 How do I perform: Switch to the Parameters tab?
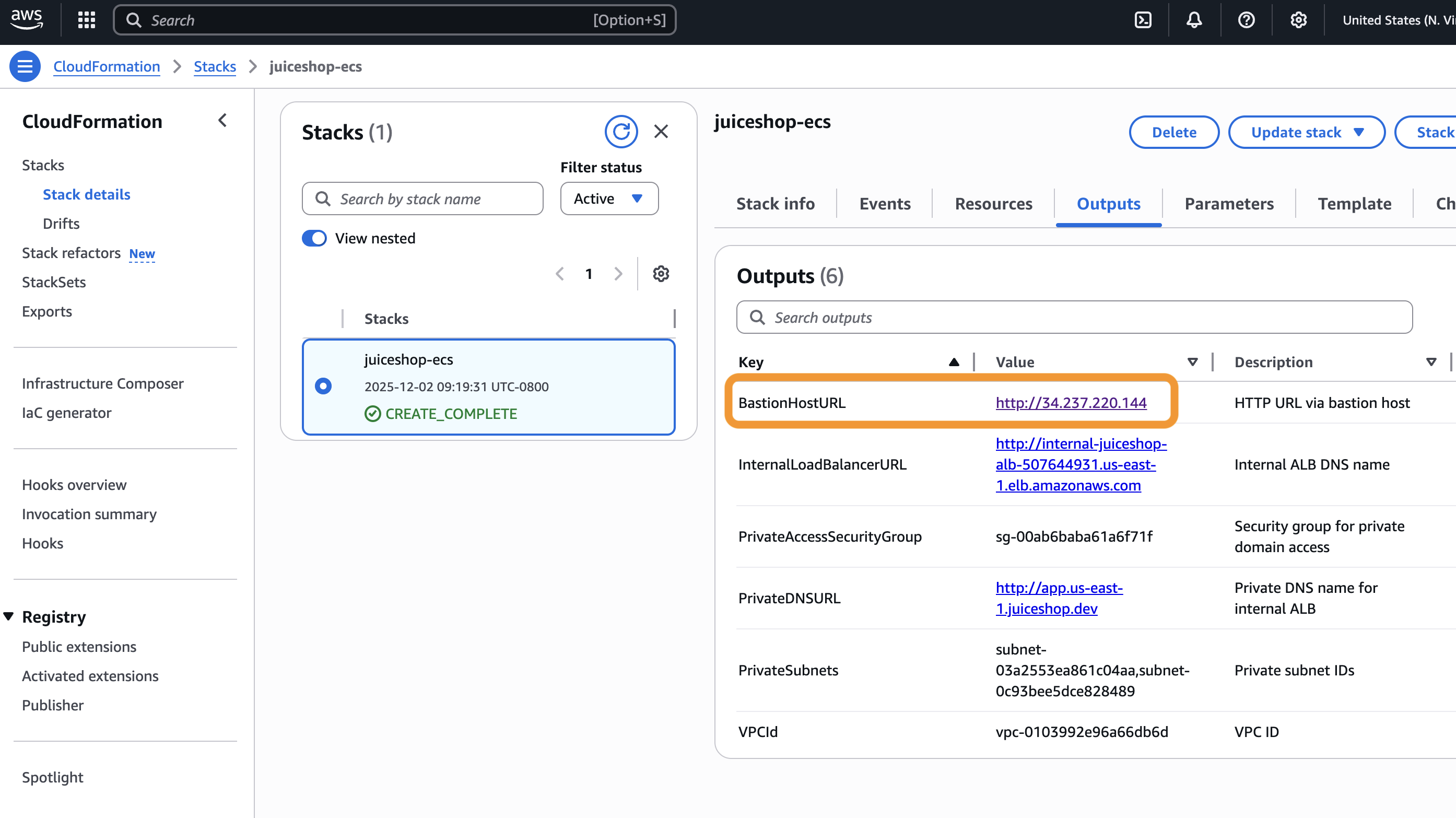1229,204
